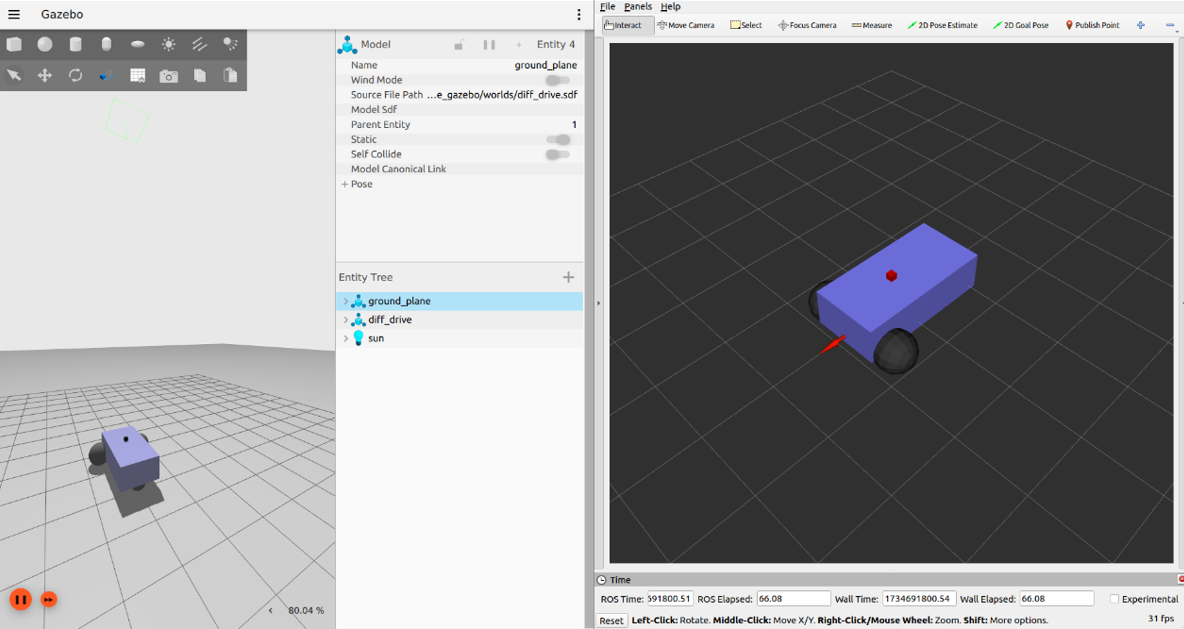The image size is (1184, 629).
Task: Click RViz Measure tool
Action: (x=871, y=25)
